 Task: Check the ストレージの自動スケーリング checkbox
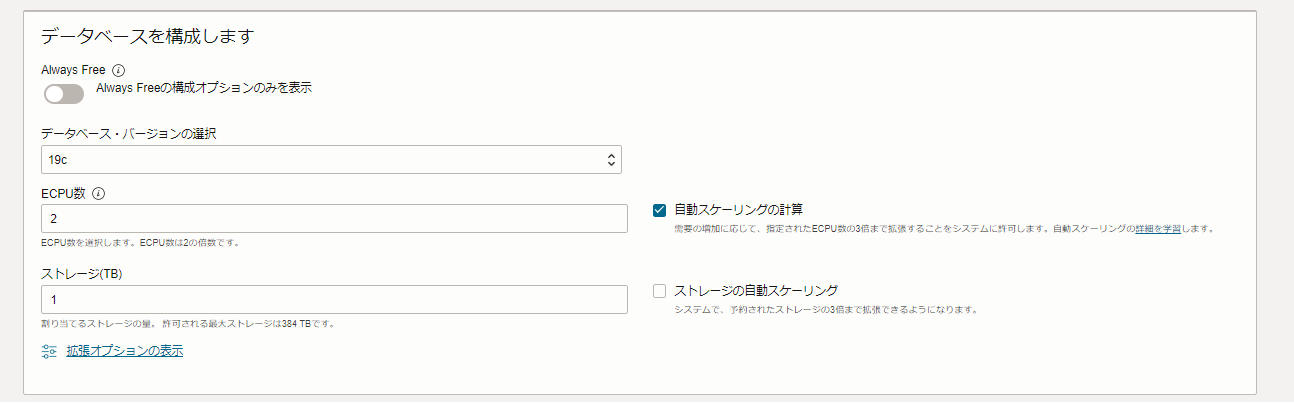pyautogui.click(x=659, y=291)
